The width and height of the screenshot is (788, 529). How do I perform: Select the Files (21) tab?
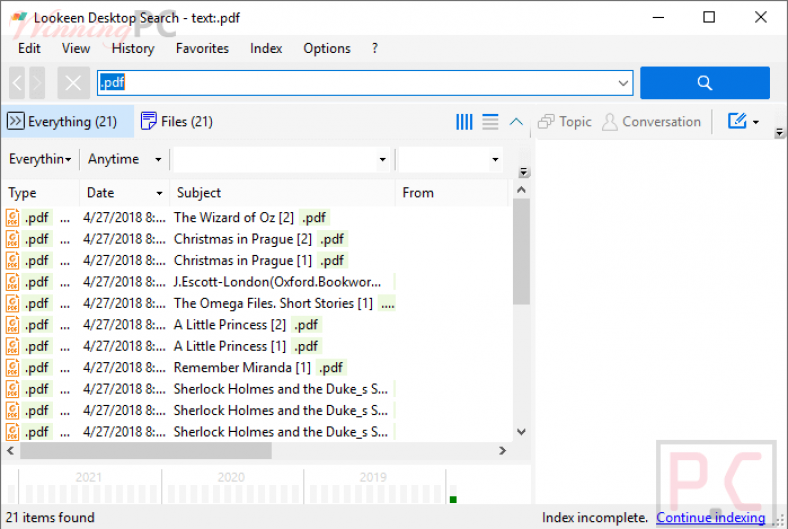coord(177,122)
